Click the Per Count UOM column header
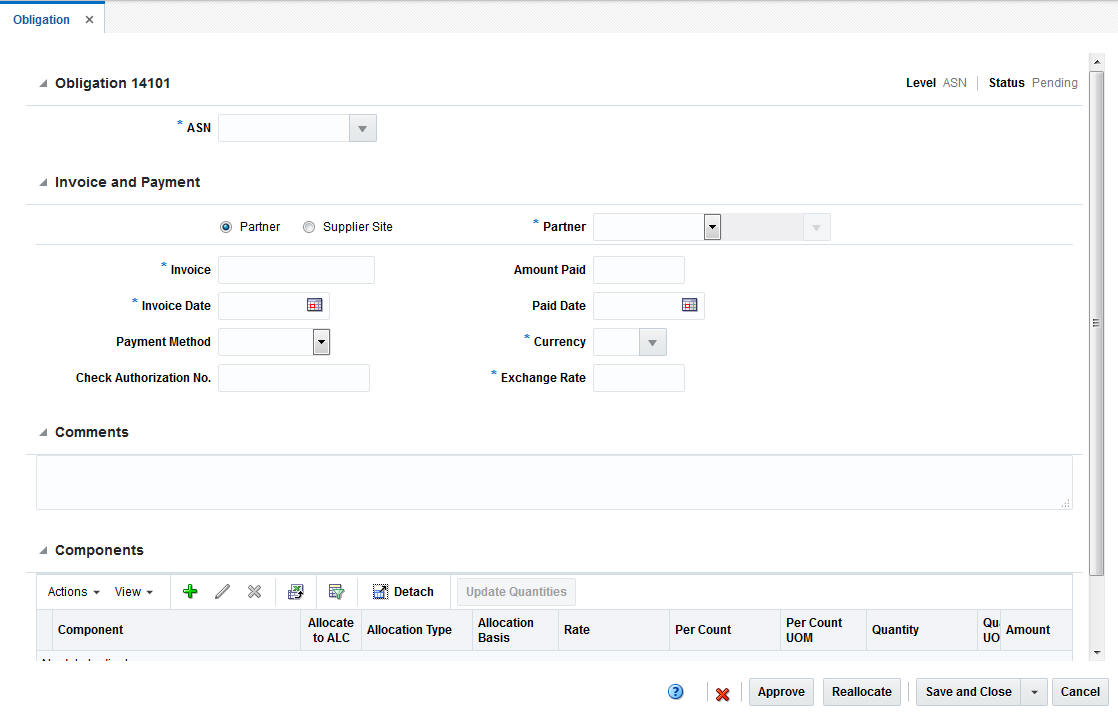 [x=824, y=630]
